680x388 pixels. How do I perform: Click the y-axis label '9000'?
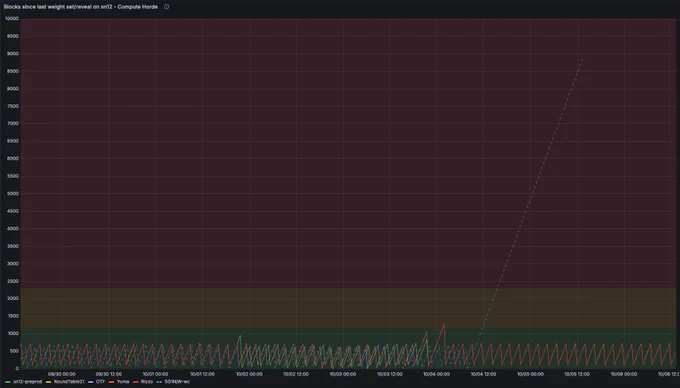[x=13, y=54]
